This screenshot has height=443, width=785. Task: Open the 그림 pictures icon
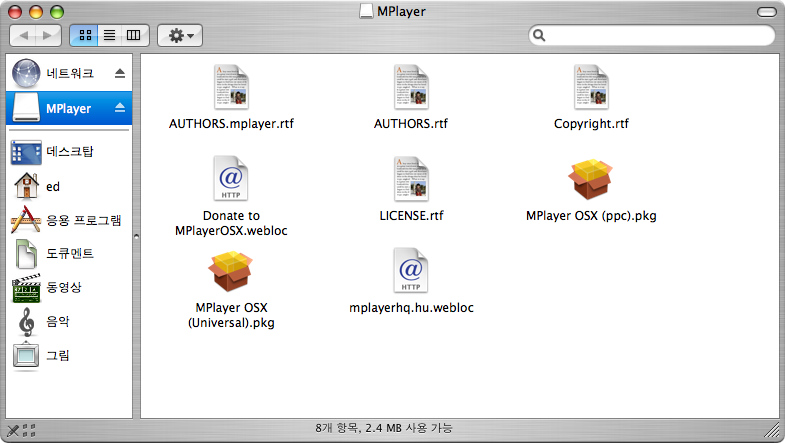tap(26, 356)
